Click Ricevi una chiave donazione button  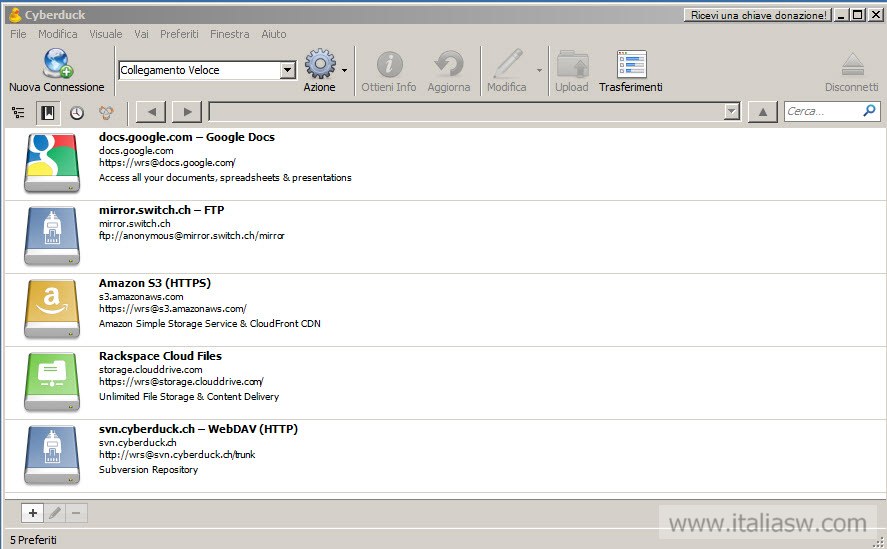tap(758, 15)
